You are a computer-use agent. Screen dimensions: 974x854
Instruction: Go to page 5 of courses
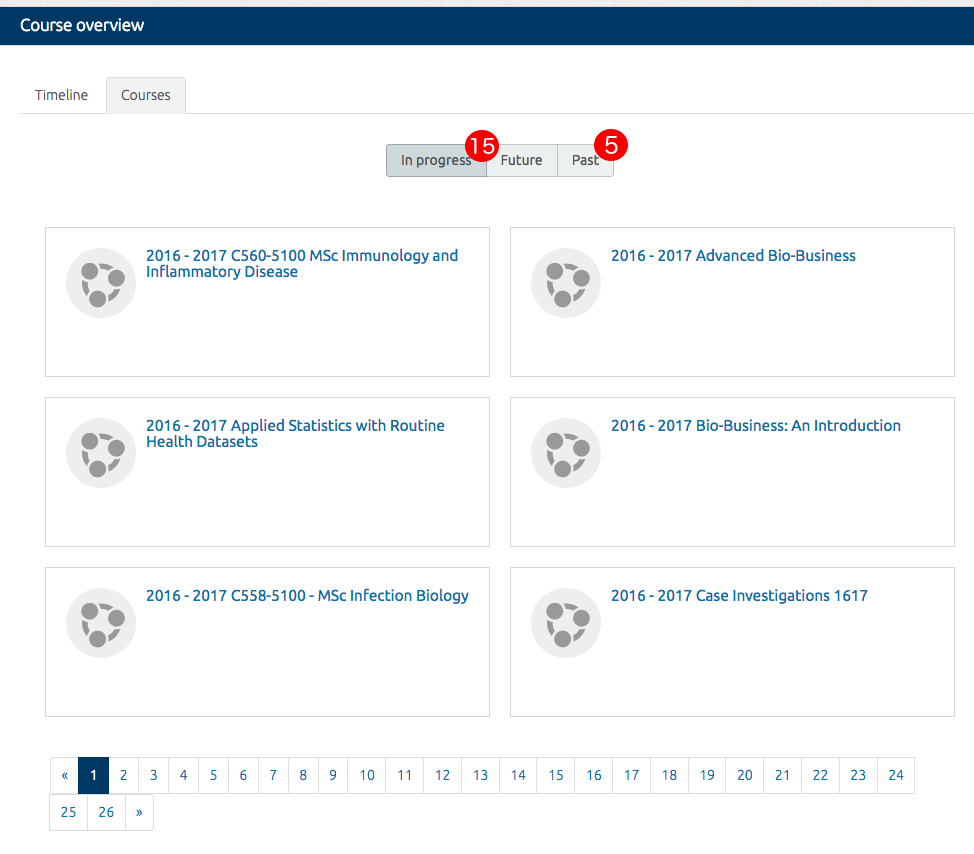(213, 775)
